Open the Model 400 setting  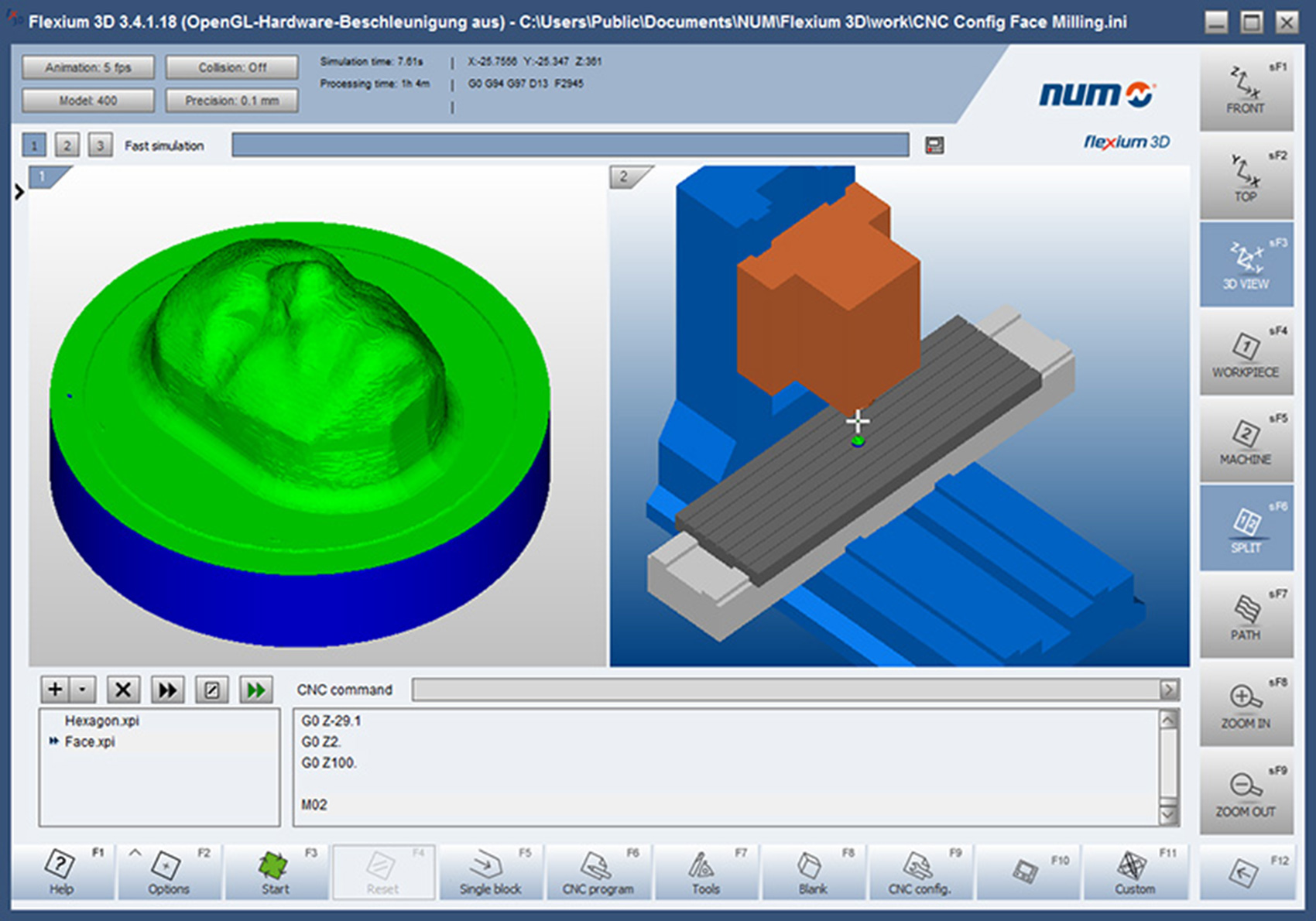[x=87, y=101]
